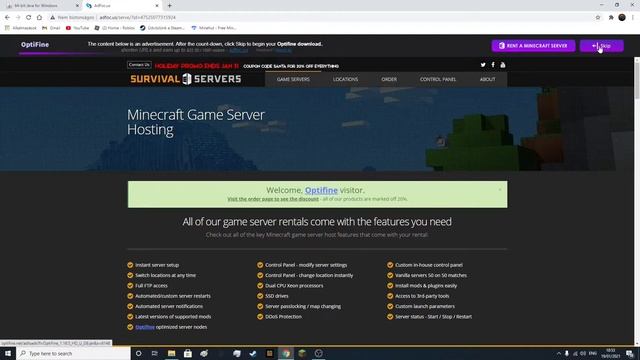The image size is (640, 360).
Task: Go forward in browser history
Action: tap(18, 18)
